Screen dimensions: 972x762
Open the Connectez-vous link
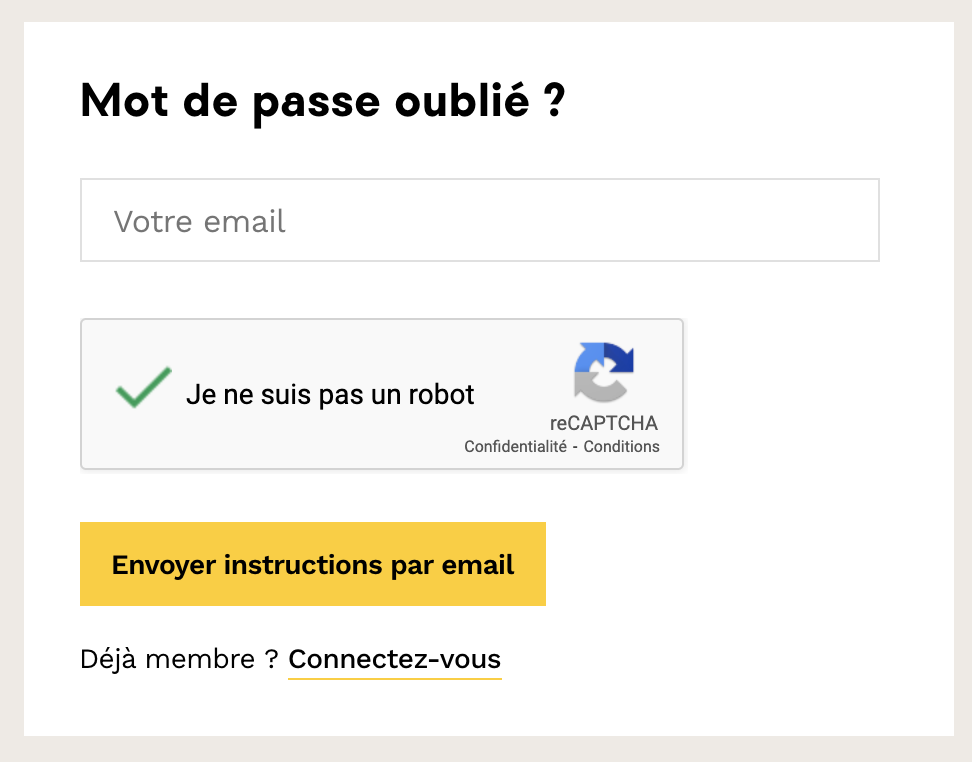(394, 659)
